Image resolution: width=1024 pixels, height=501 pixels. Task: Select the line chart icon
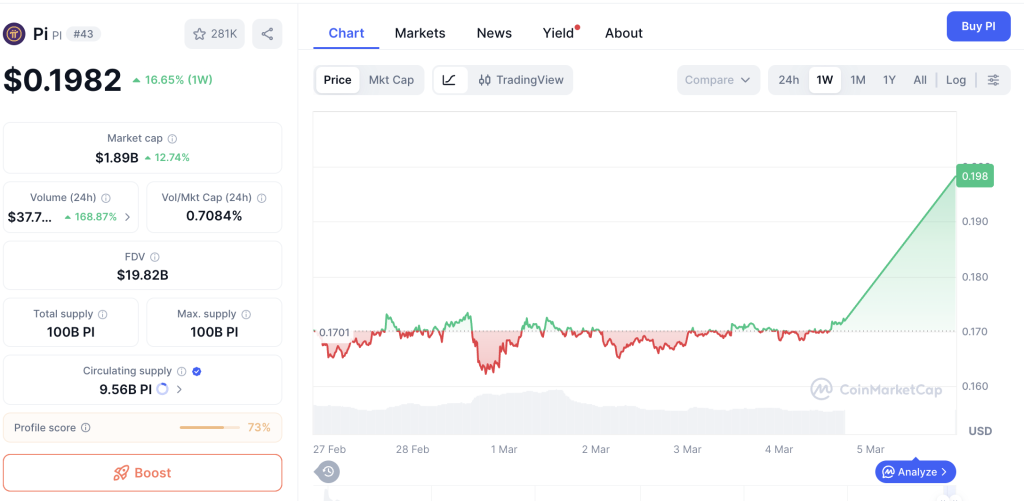[x=449, y=80]
